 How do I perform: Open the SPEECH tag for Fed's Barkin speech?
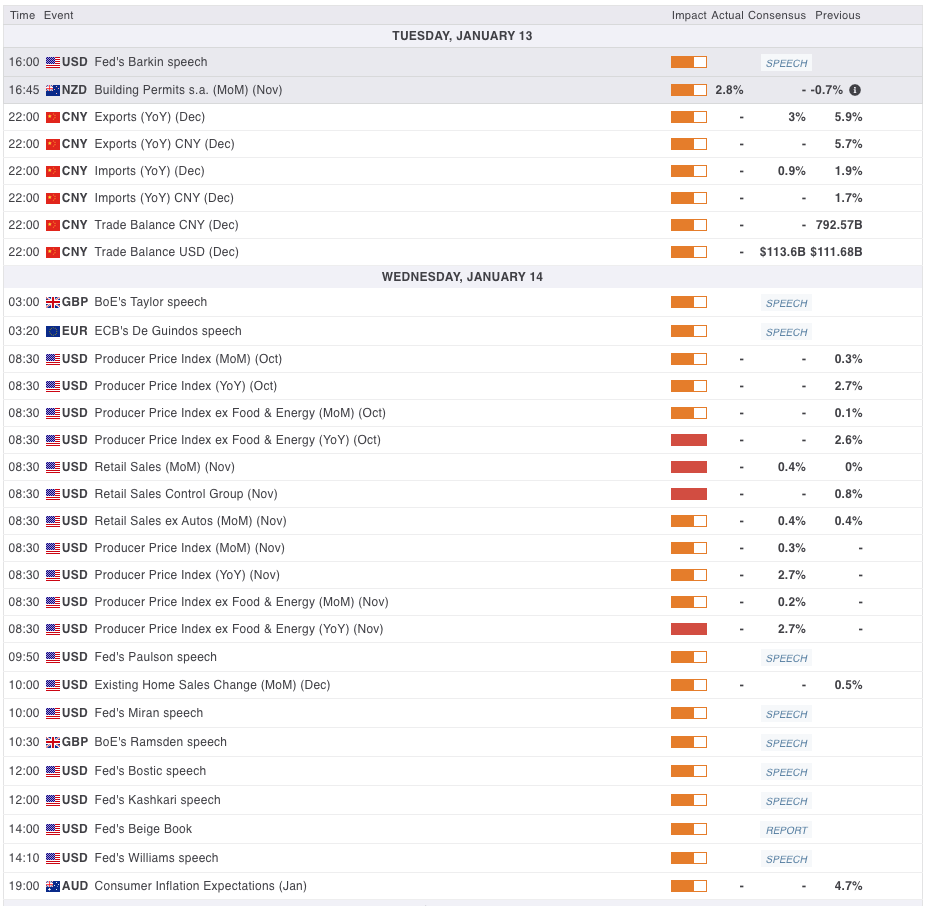click(x=786, y=63)
